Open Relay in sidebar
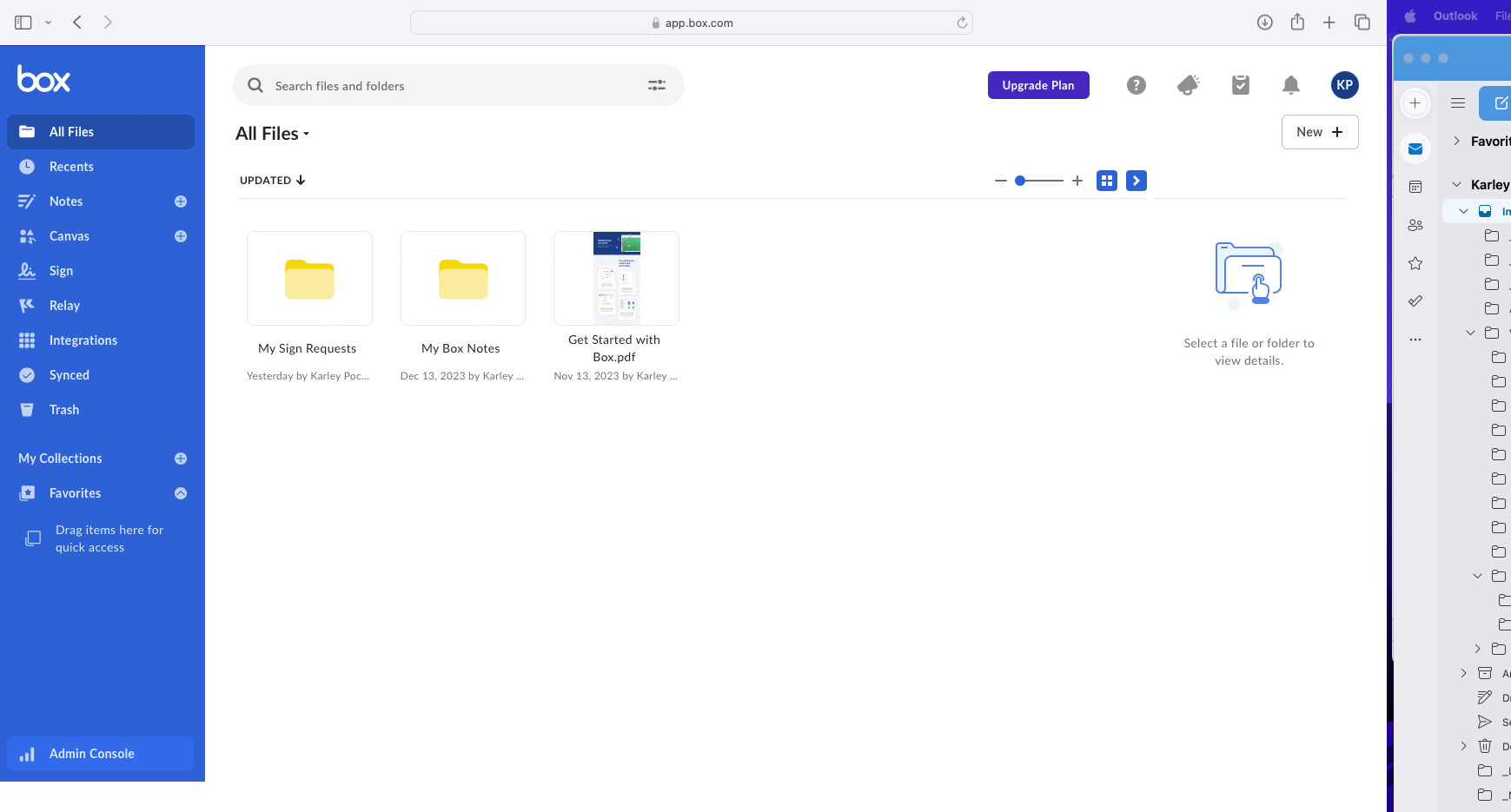The width and height of the screenshot is (1511, 812). [x=101, y=306]
